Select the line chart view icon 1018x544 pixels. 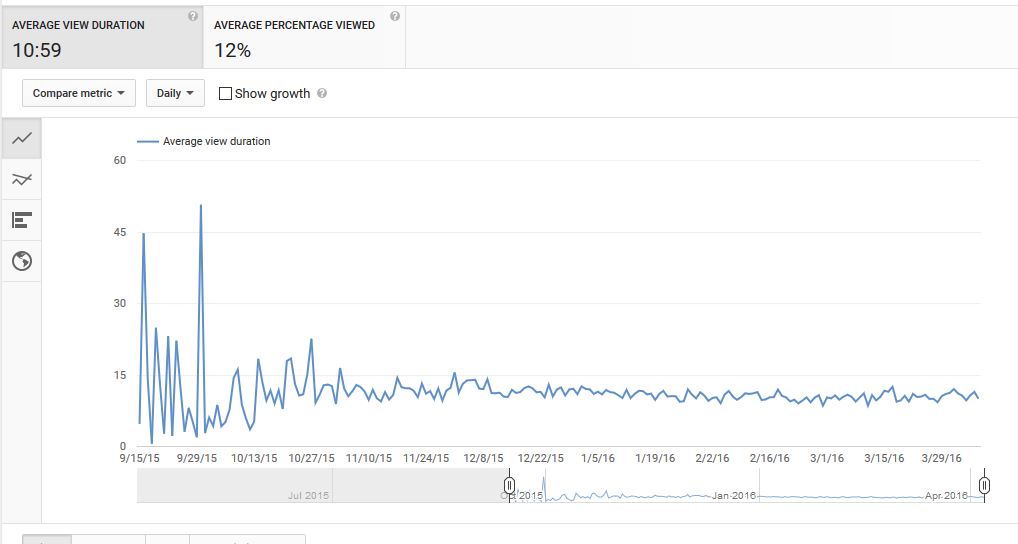tap(21, 138)
